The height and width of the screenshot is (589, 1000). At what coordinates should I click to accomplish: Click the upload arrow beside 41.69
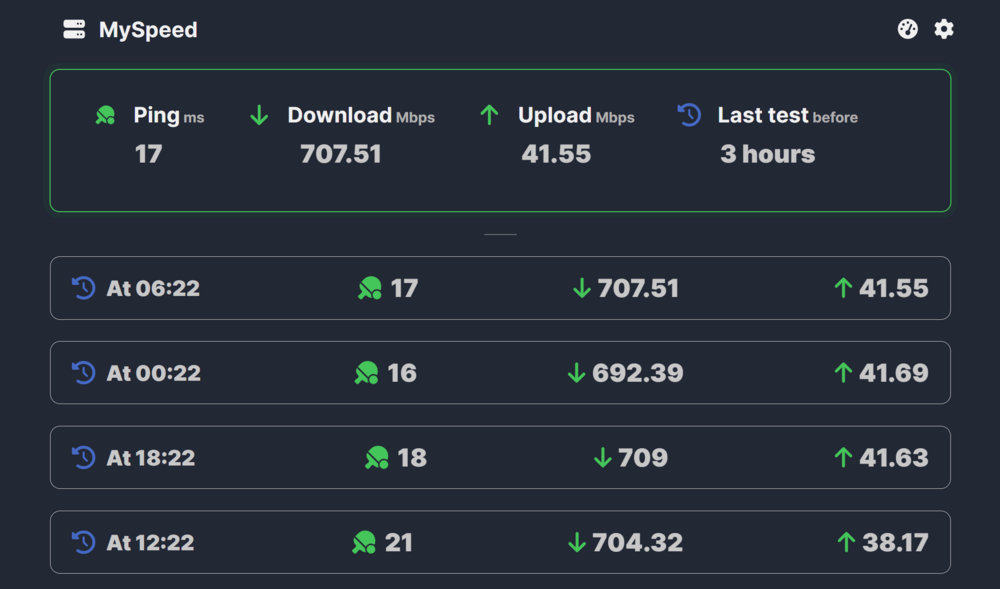[843, 373]
